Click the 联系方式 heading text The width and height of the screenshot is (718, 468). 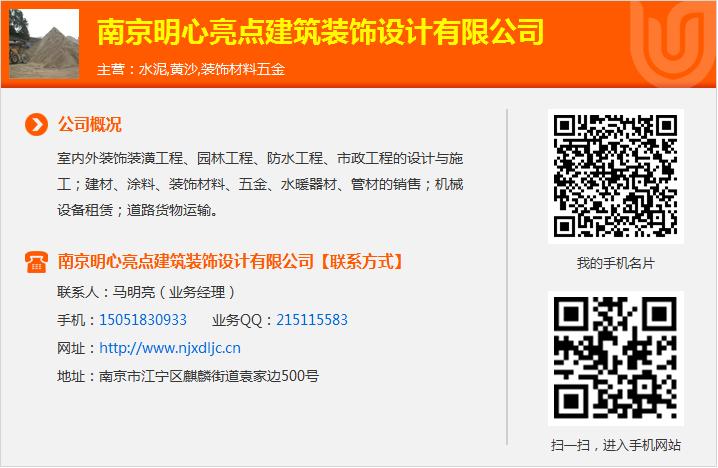click(360, 262)
